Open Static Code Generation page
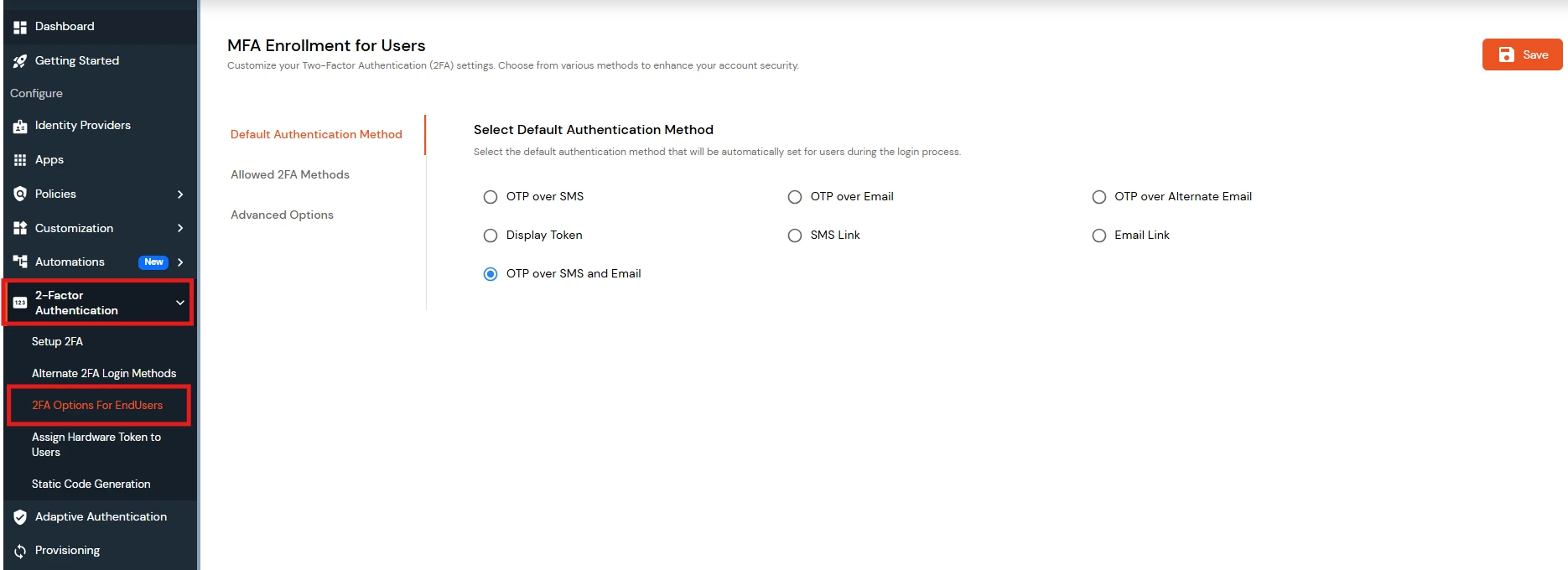Screen dimensions: 1568x570 [x=91, y=484]
